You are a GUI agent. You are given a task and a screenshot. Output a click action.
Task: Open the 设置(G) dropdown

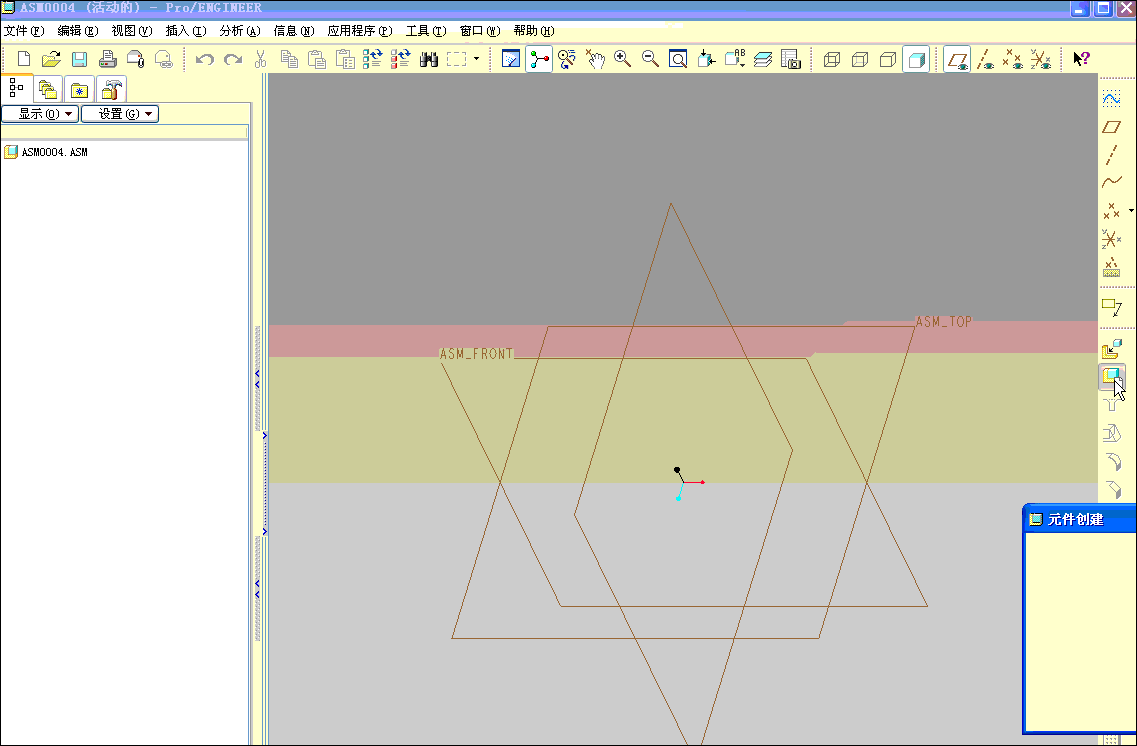(120, 114)
